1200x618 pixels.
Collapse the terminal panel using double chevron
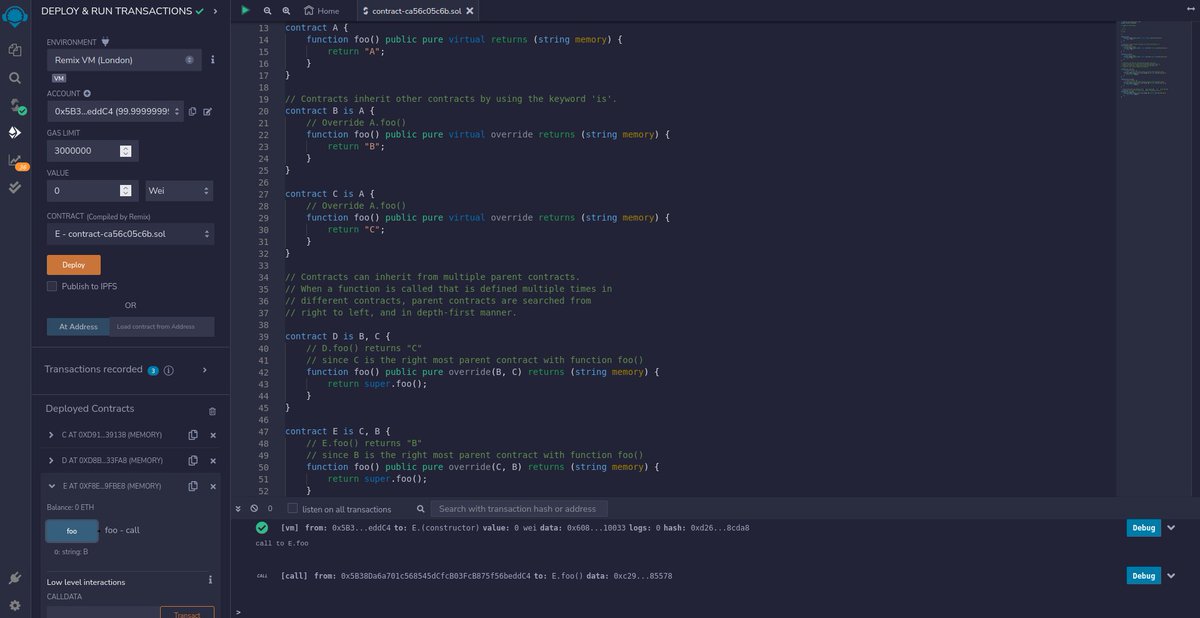240,508
